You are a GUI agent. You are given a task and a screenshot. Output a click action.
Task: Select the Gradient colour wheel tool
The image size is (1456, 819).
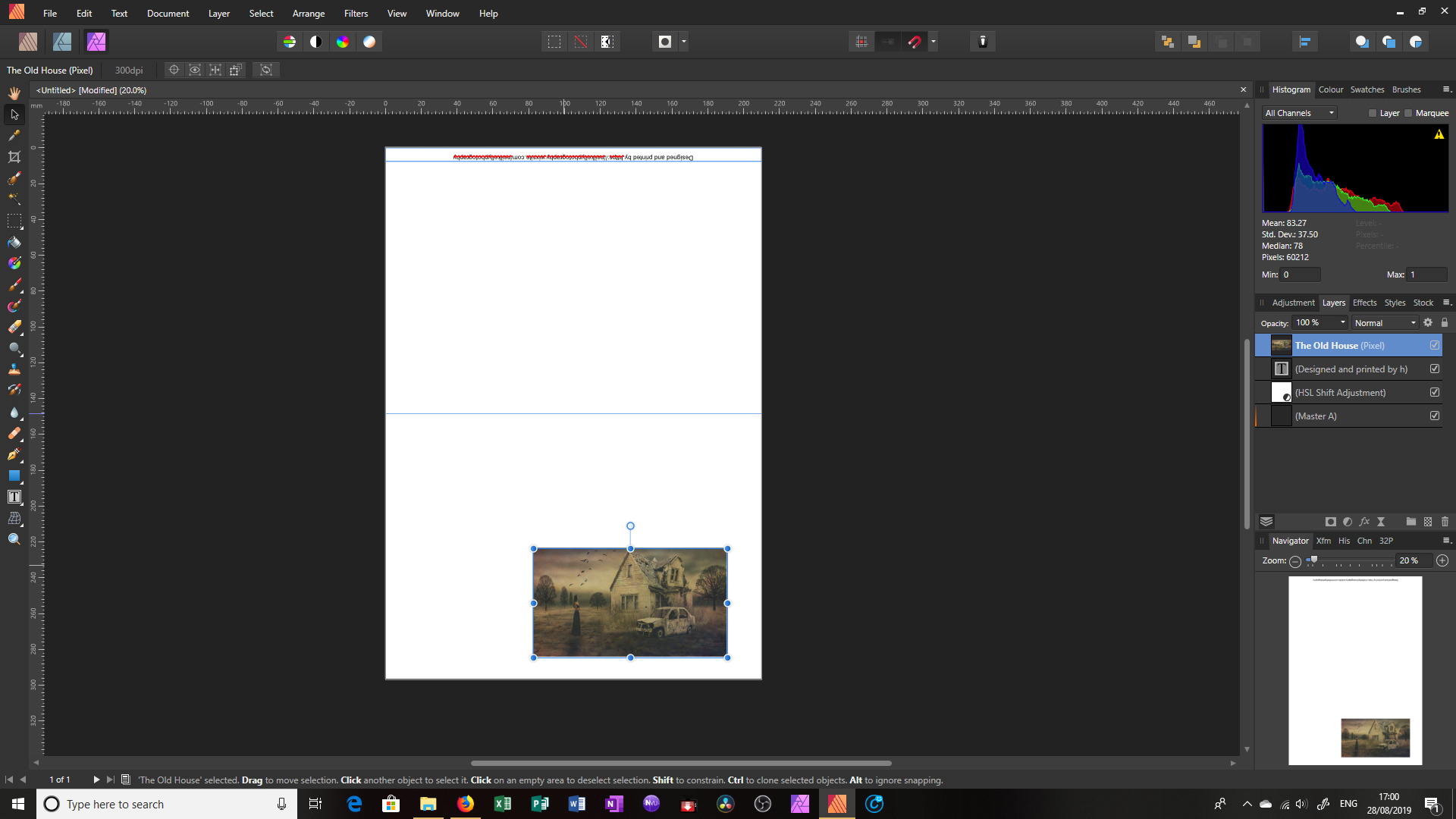[14, 263]
